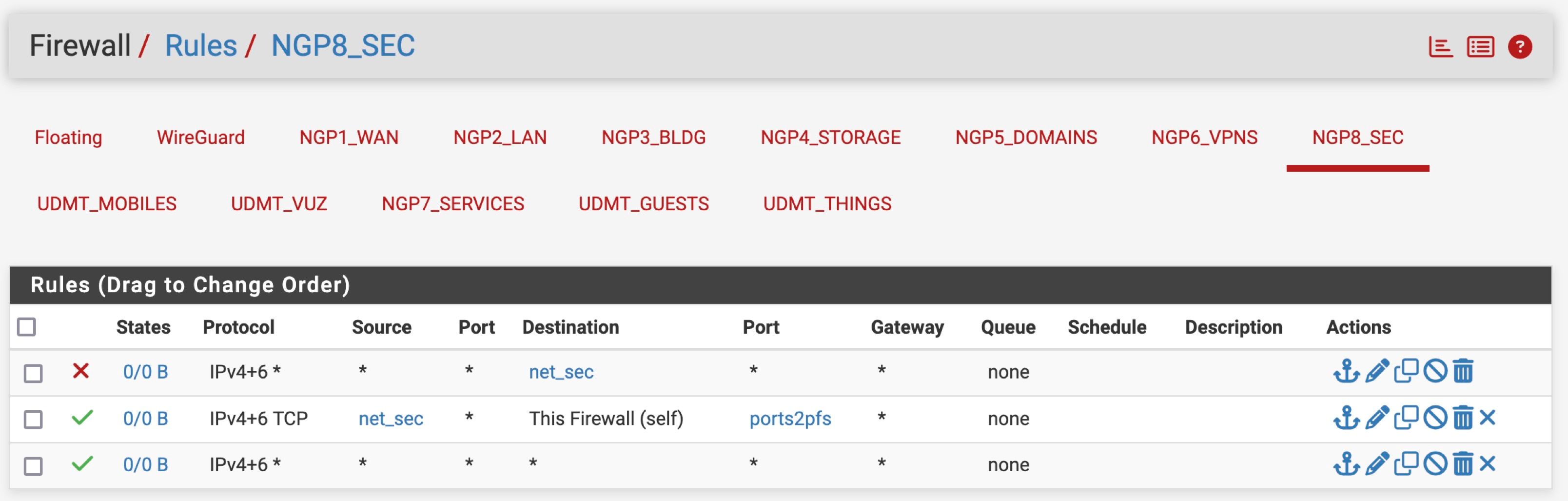Delete the net_sec block rule via the trash icon
This screenshot has width=1568, height=501.
click(1463, 371)
